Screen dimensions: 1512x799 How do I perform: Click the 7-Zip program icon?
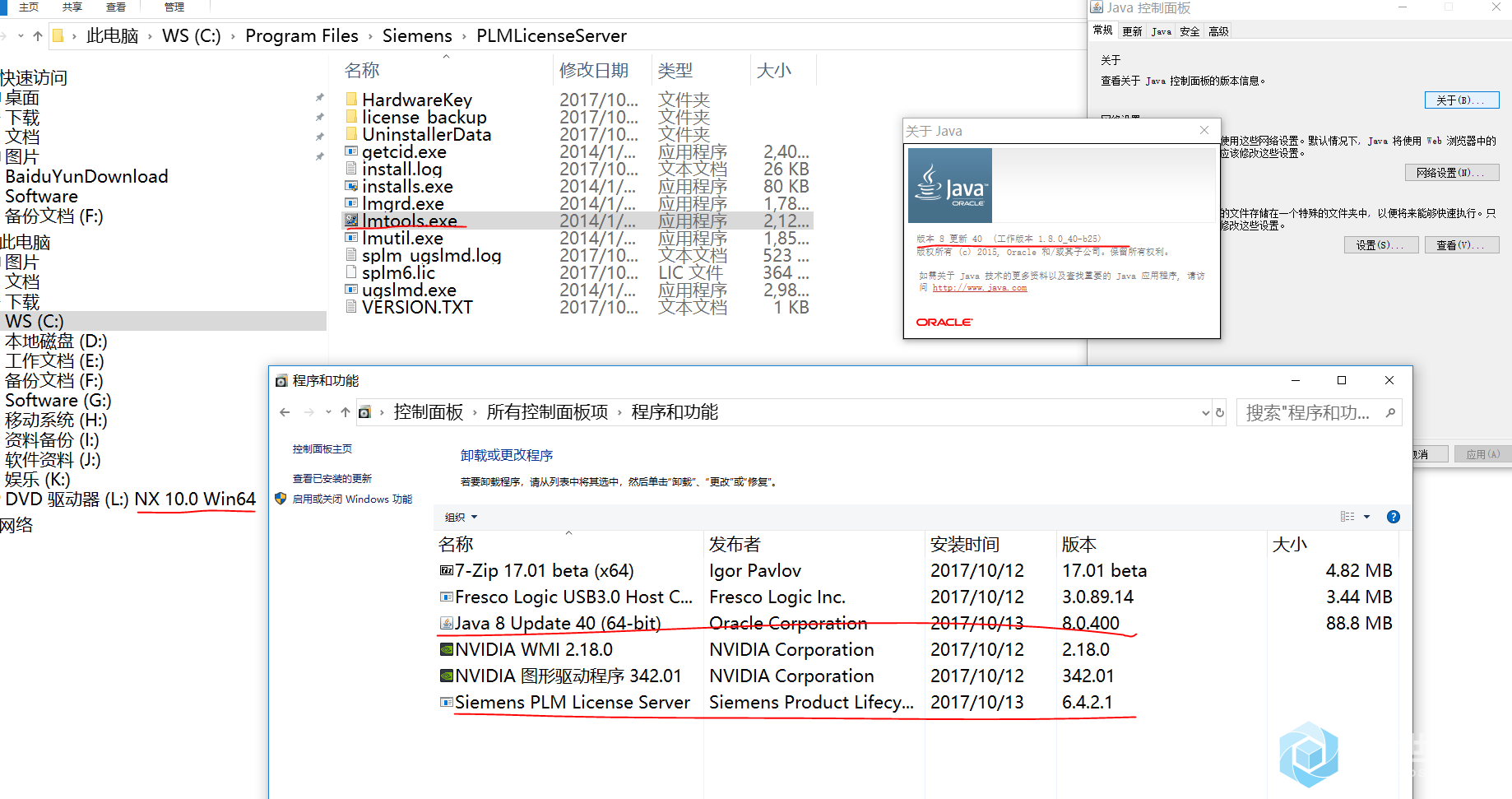447,570
